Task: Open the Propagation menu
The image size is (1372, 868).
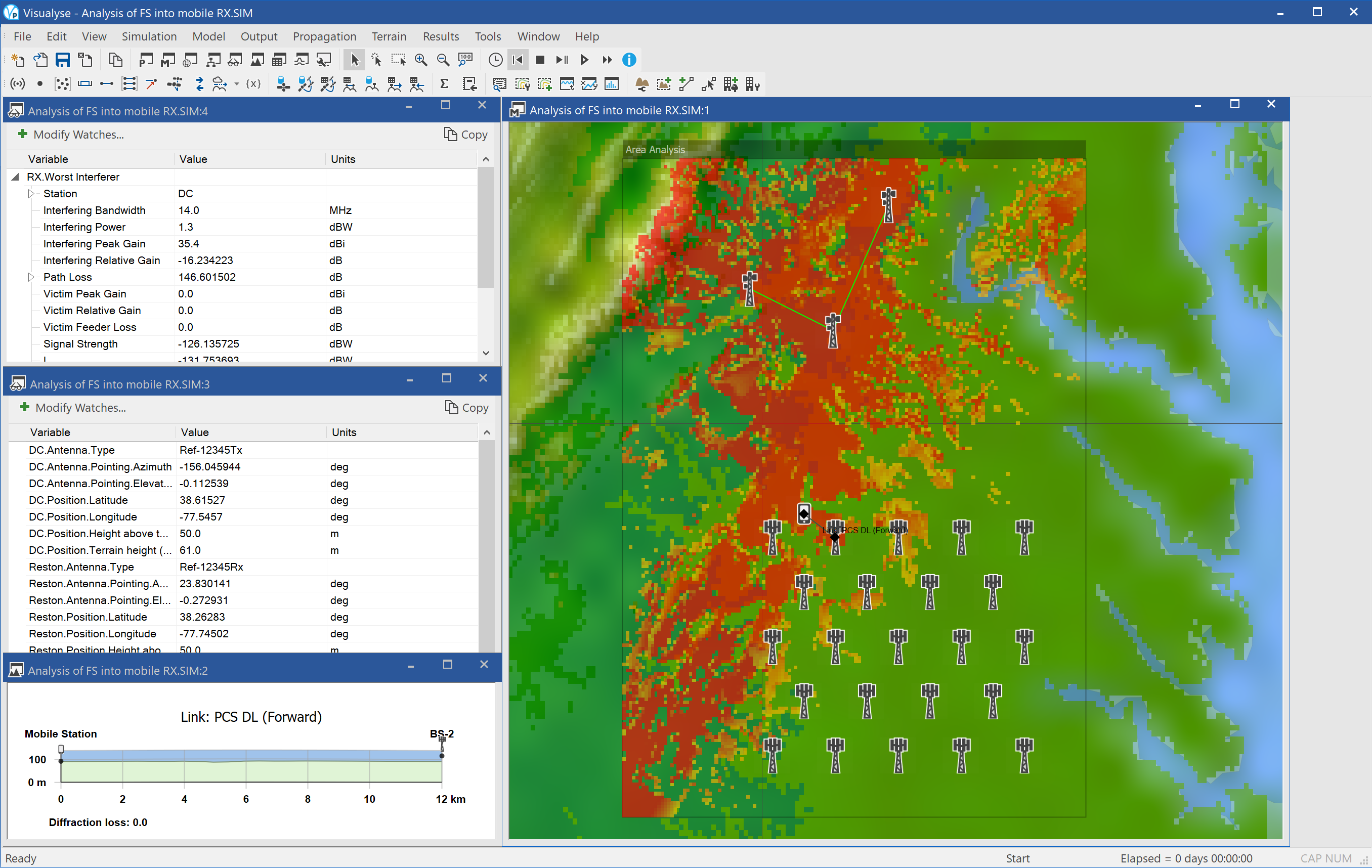Action: (324, 36)
